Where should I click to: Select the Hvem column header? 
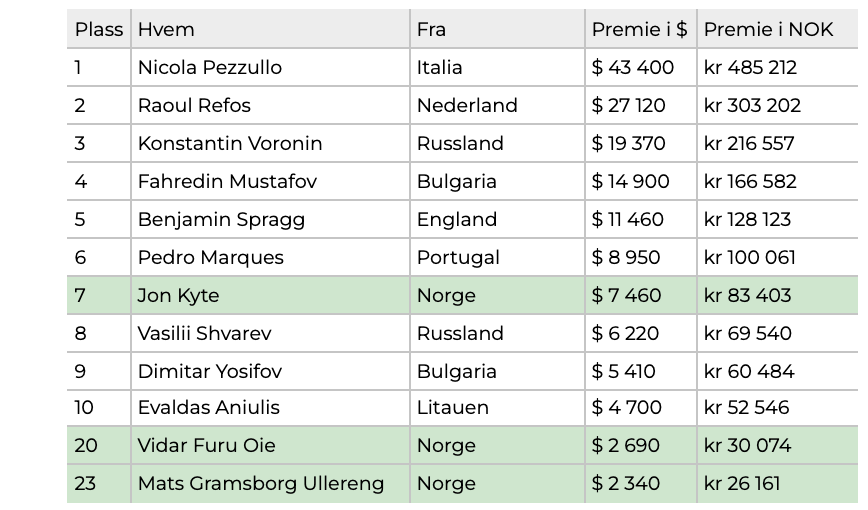click(x=271, y=29)
